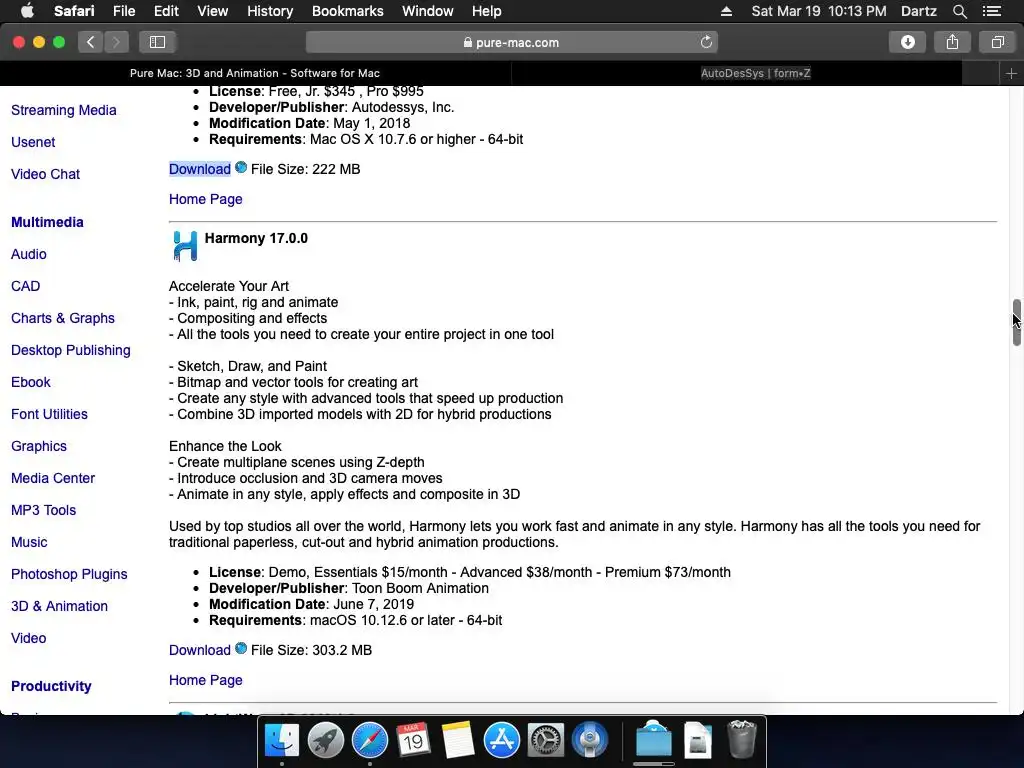This screenshot has width=1024, height=768.
Task: Click globe icon beside 222 MB download
Action: click(x=241, y=168)
